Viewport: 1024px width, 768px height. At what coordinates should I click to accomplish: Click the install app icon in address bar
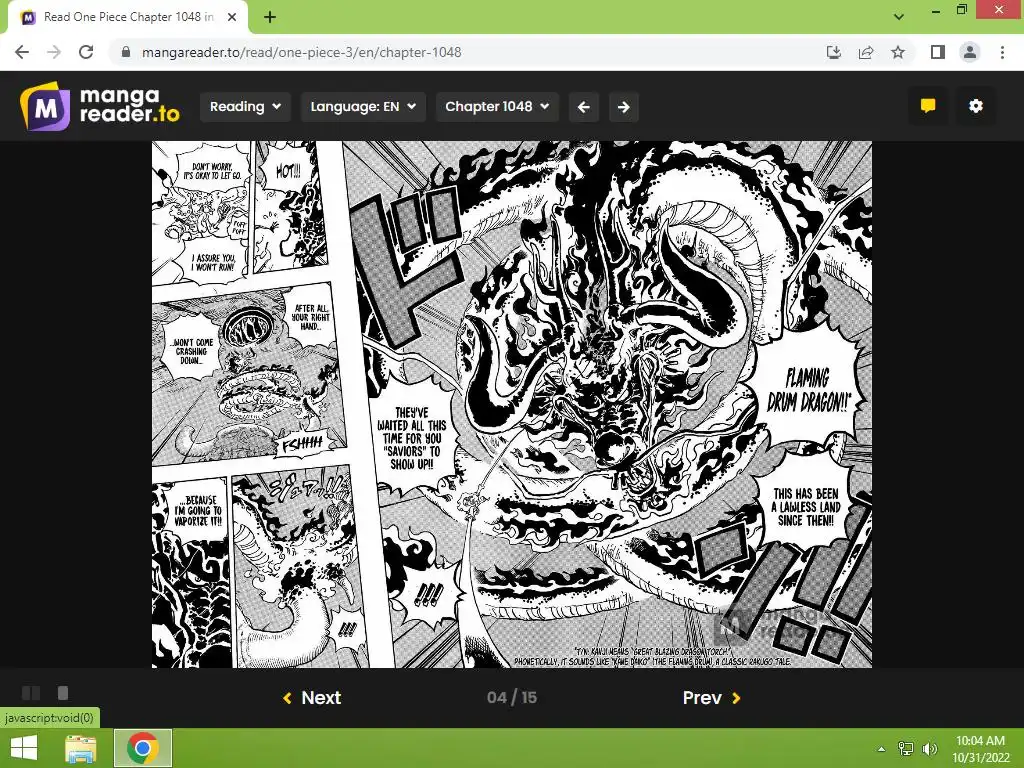(834, 52)
